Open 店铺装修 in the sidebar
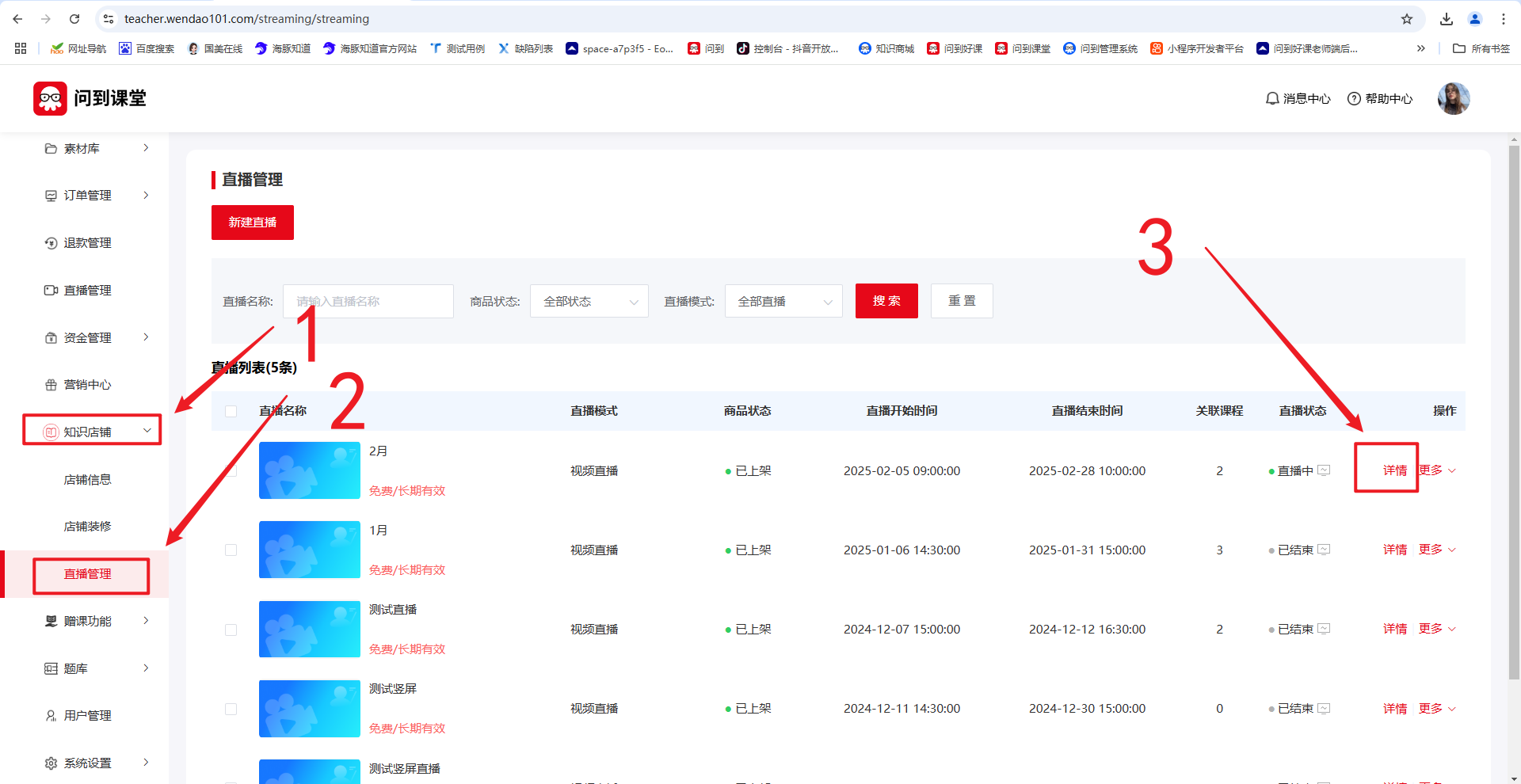This screenshot has height=784, width=1521. click(87, 527)
